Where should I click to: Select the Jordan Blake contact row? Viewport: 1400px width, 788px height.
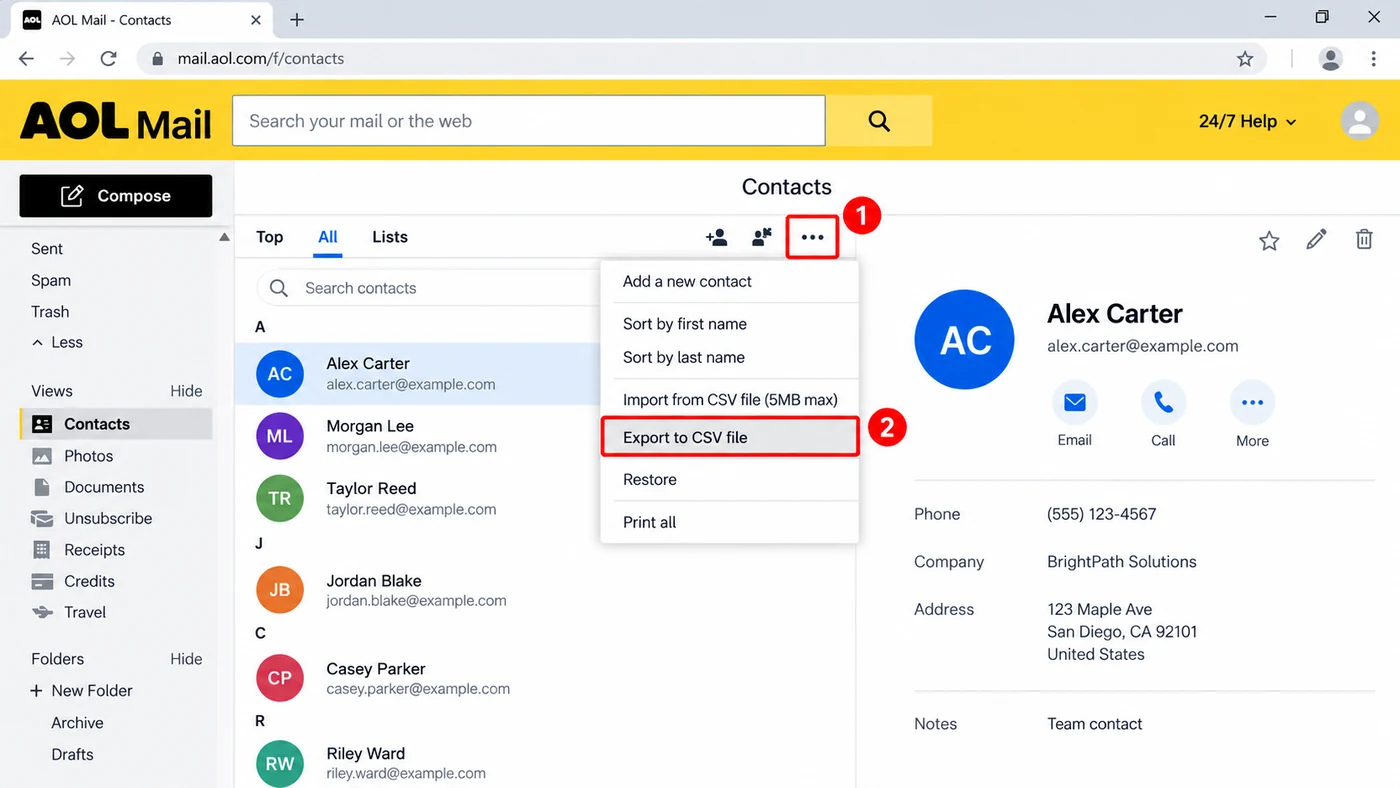pos(544,590)
